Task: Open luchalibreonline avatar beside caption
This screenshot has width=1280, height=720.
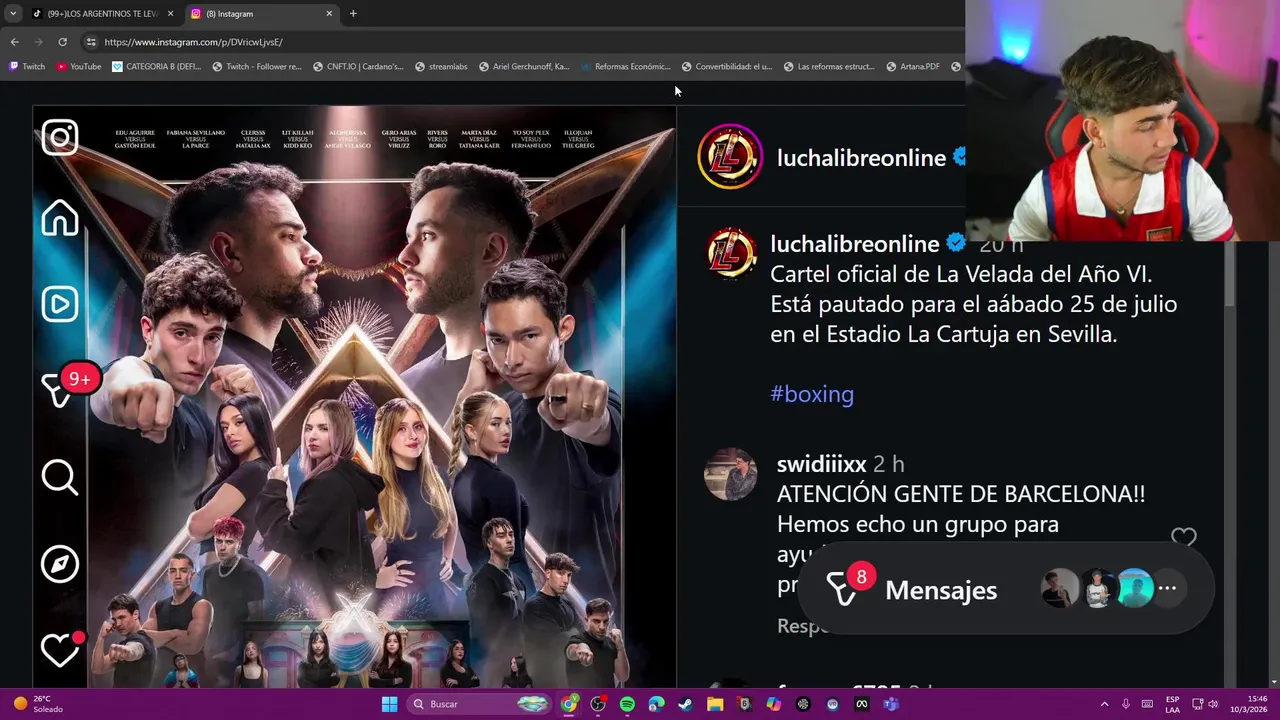Action: [x=732, y=252]
